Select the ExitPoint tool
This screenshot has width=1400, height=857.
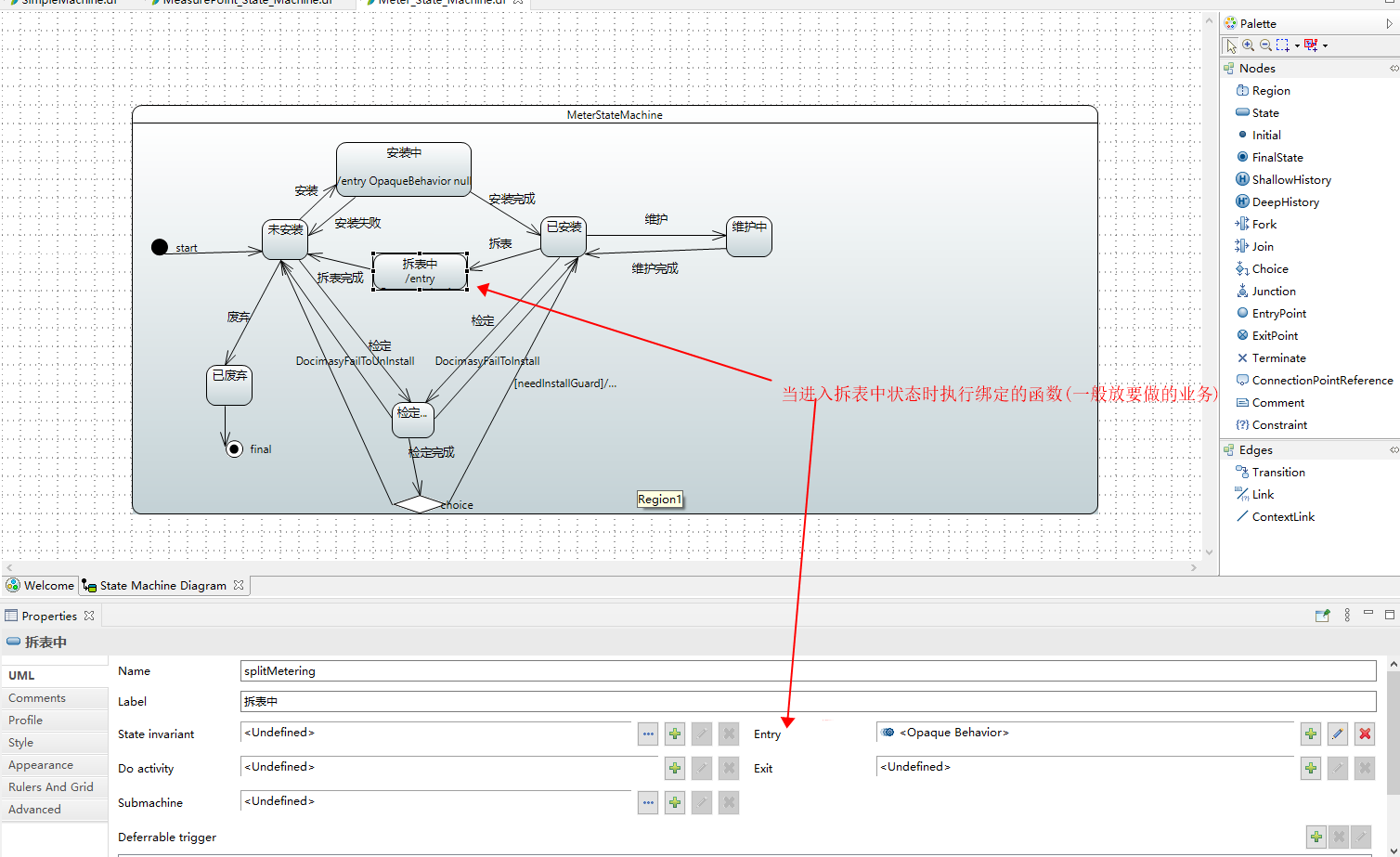1267,335
